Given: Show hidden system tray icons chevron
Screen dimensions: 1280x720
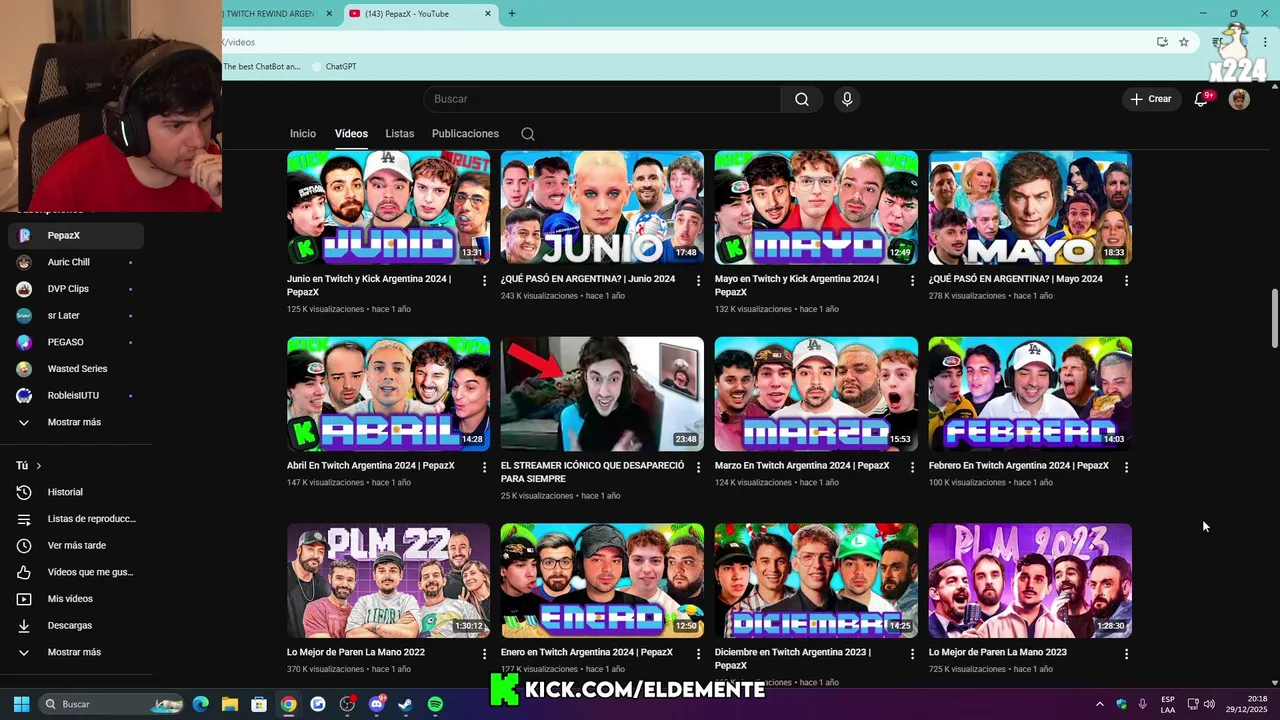Looking at the screenshot, I should click(x=1099, y=704).
